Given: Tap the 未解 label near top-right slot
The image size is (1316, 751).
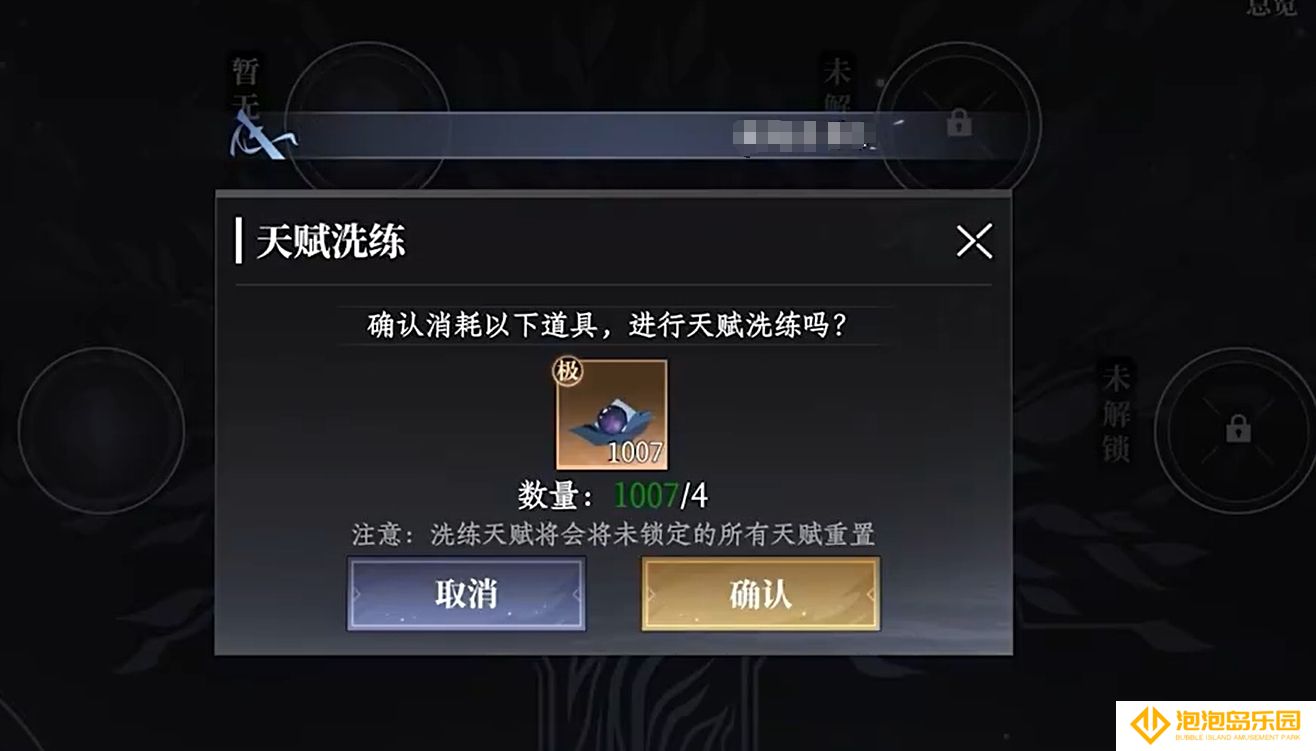Looking at the screenshot, I should coord(836,90).
